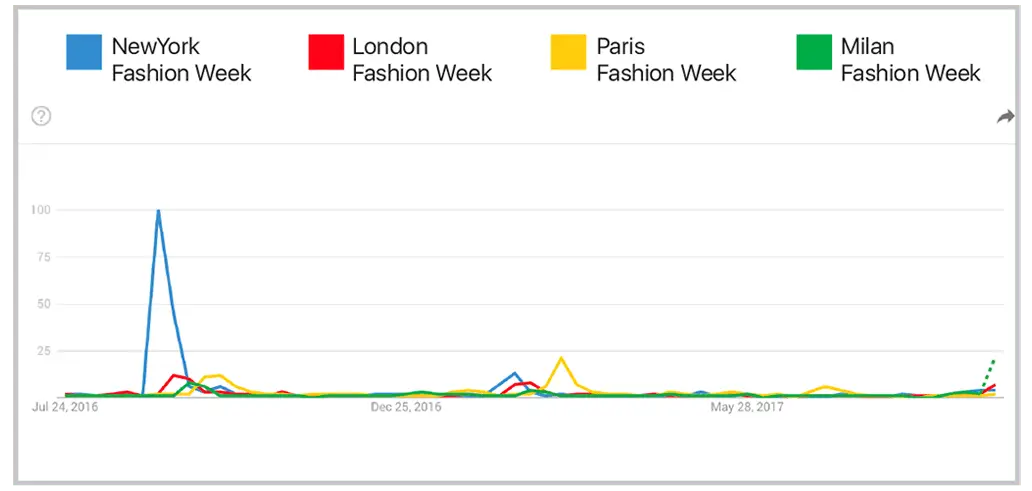
Task: Click the Dec 25, 2016 axis date
Action: (x=405, y=408)
